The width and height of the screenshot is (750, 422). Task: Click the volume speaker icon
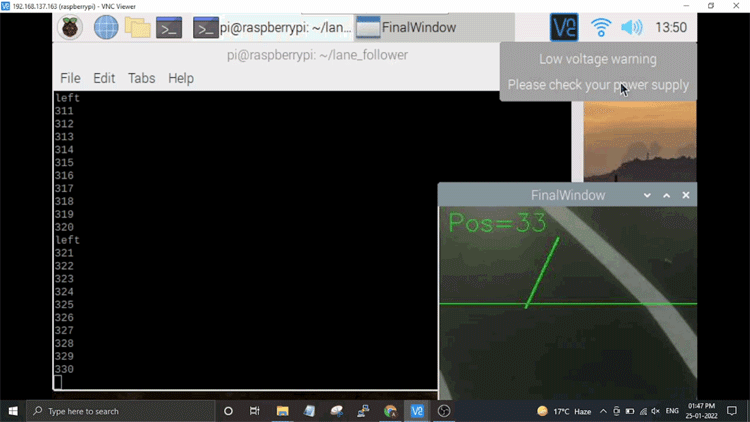[x=631, y=27]
